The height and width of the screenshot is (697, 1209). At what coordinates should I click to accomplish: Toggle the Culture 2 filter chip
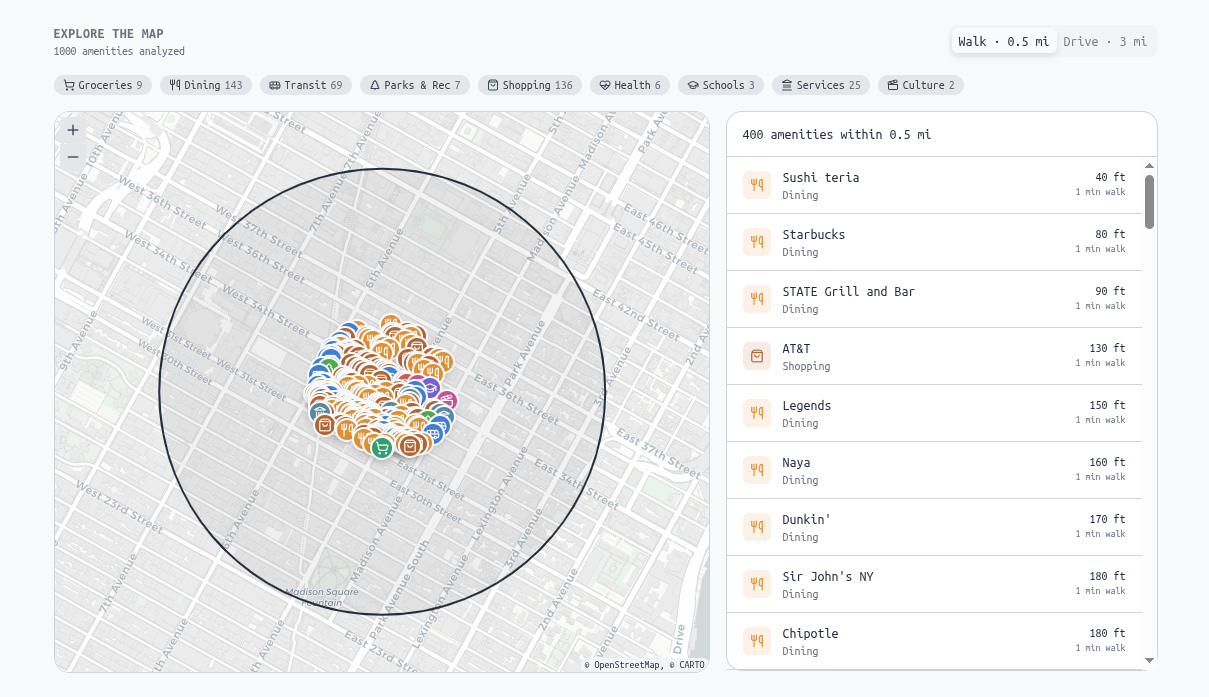[x=921, y=85]
